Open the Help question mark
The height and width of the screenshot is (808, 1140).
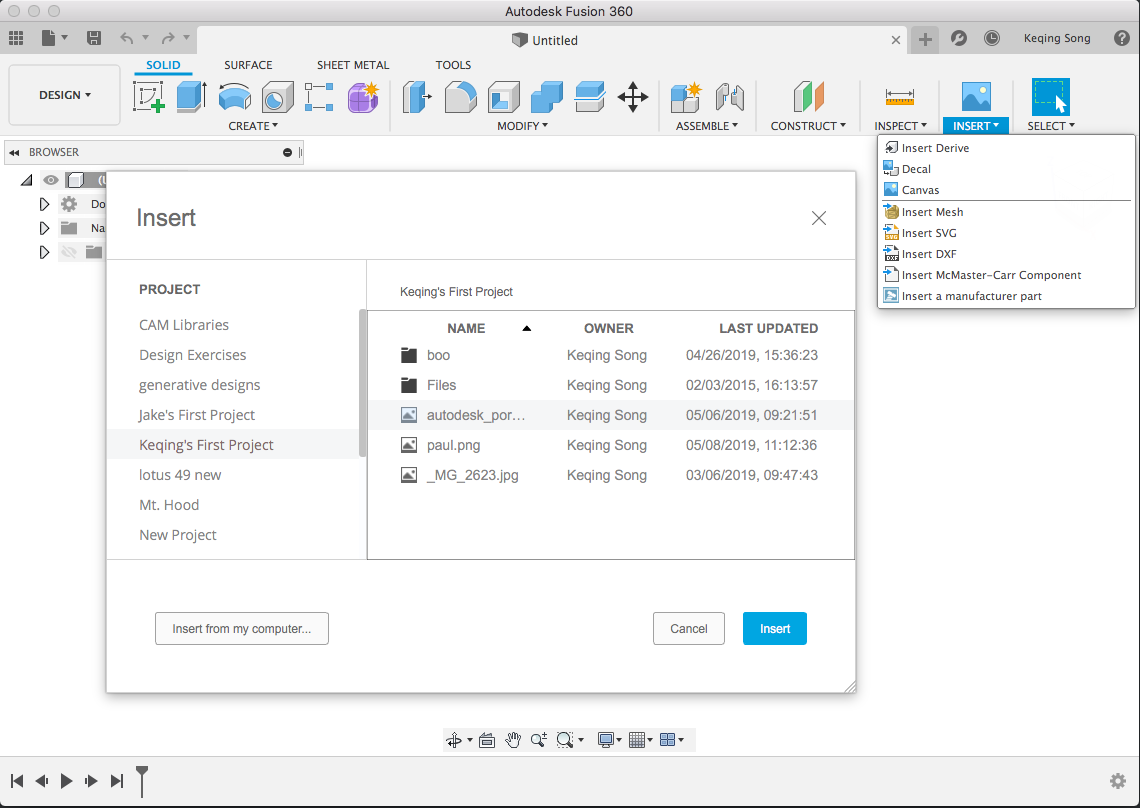click(1122, 39)
